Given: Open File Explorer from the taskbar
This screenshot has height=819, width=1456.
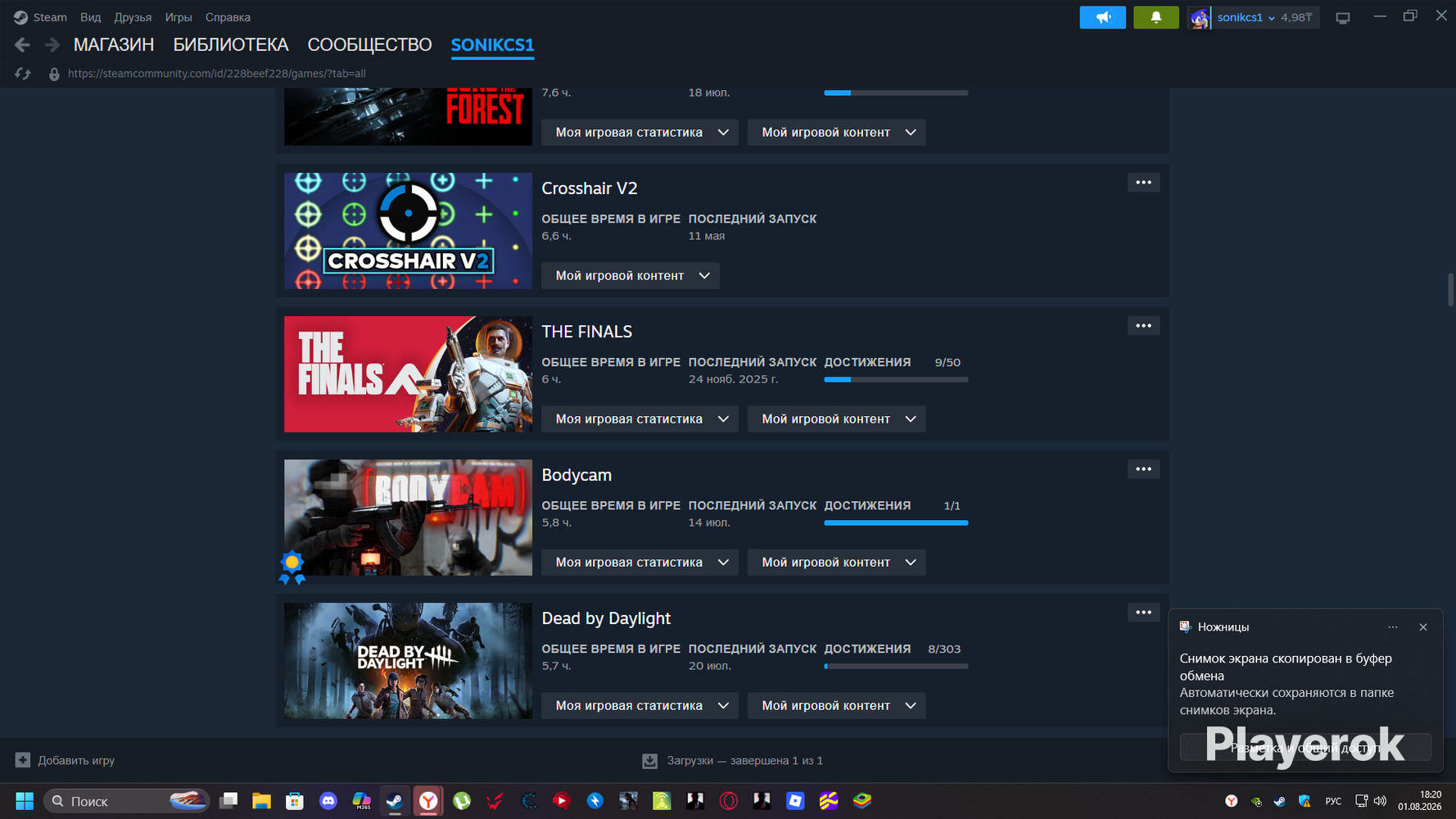Looking at the screenshot, I should (x=261, y=801).
